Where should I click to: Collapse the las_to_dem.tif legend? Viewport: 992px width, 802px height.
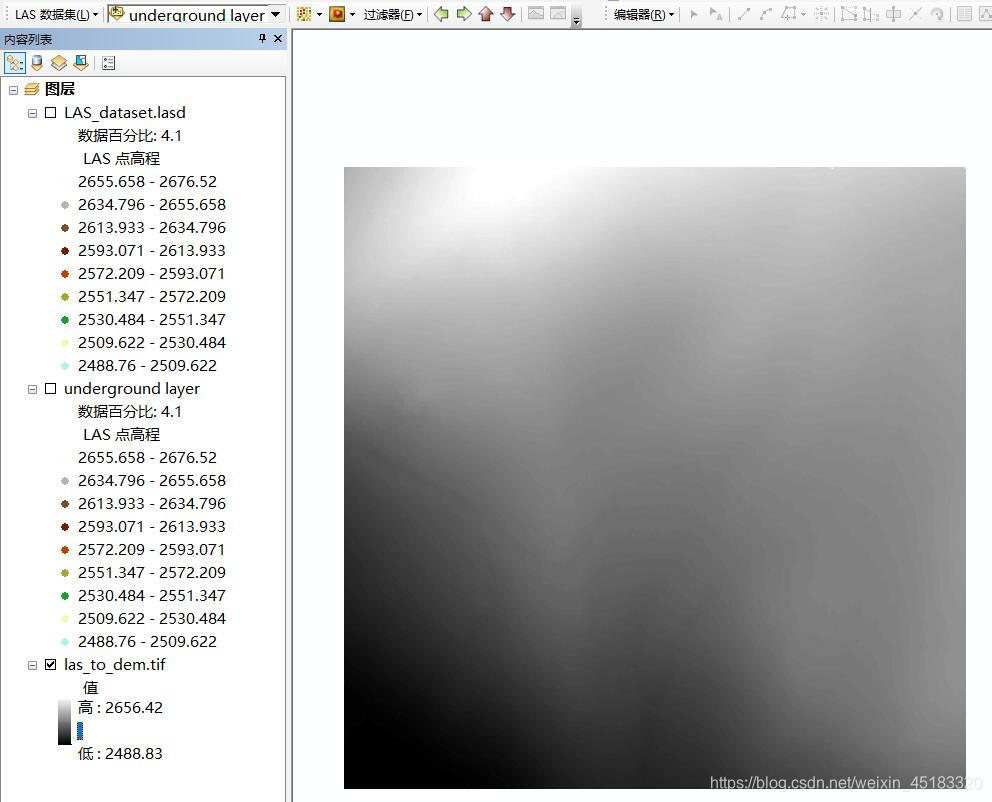[x=32, y=665]
